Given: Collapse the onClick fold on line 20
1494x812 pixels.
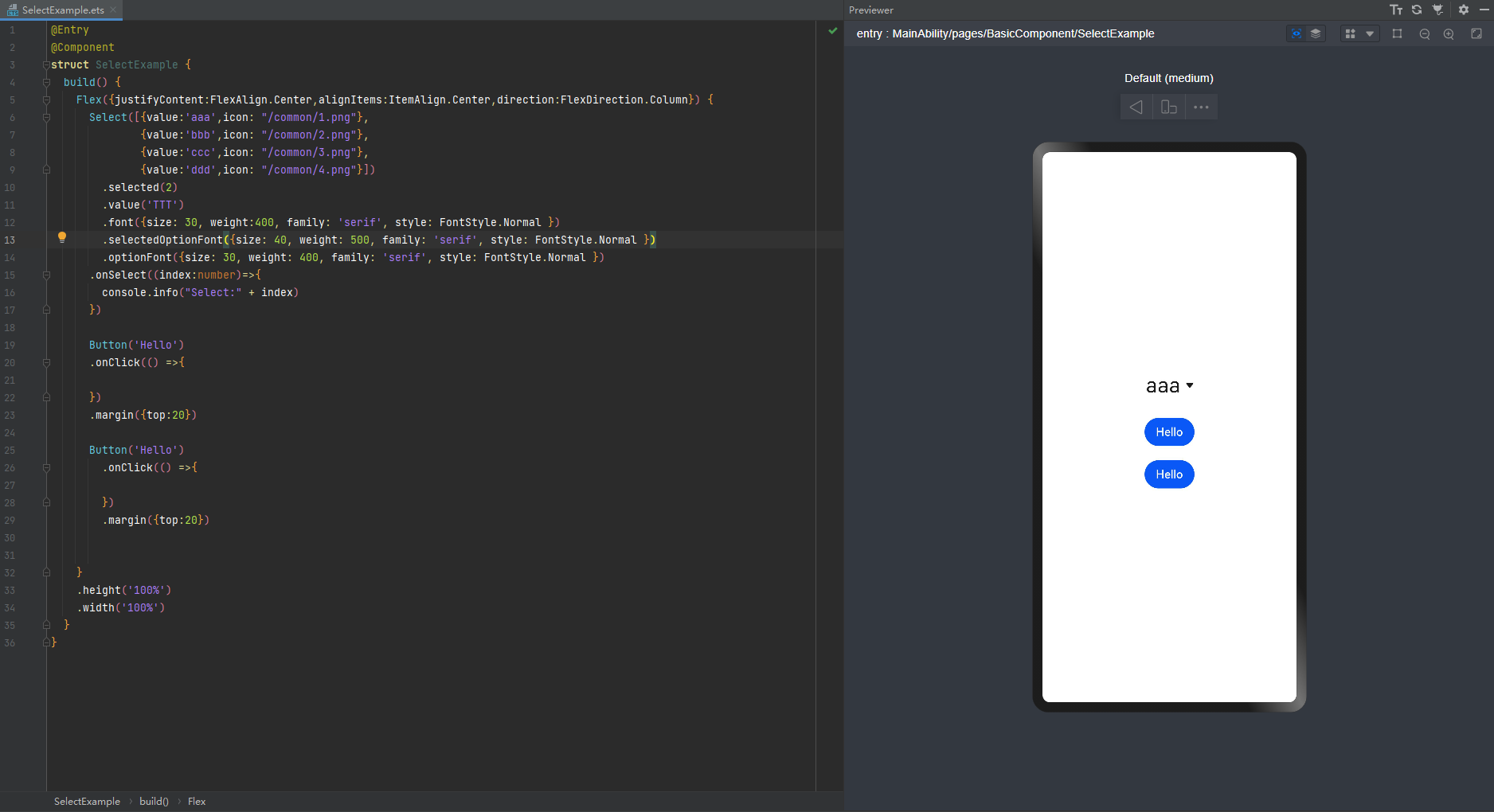Looking at the screenshot, I should (46, 362).
